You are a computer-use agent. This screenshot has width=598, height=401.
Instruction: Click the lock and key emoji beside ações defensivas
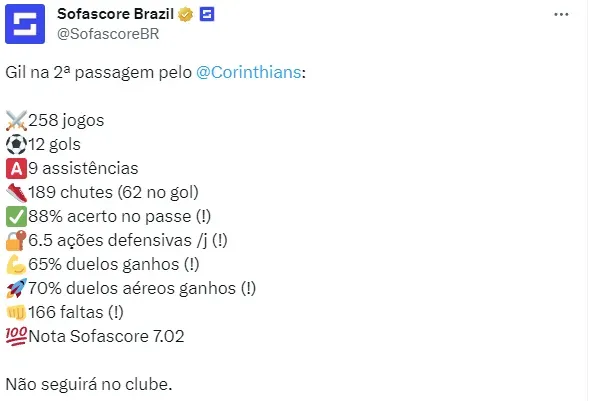[x=16, y=241]
